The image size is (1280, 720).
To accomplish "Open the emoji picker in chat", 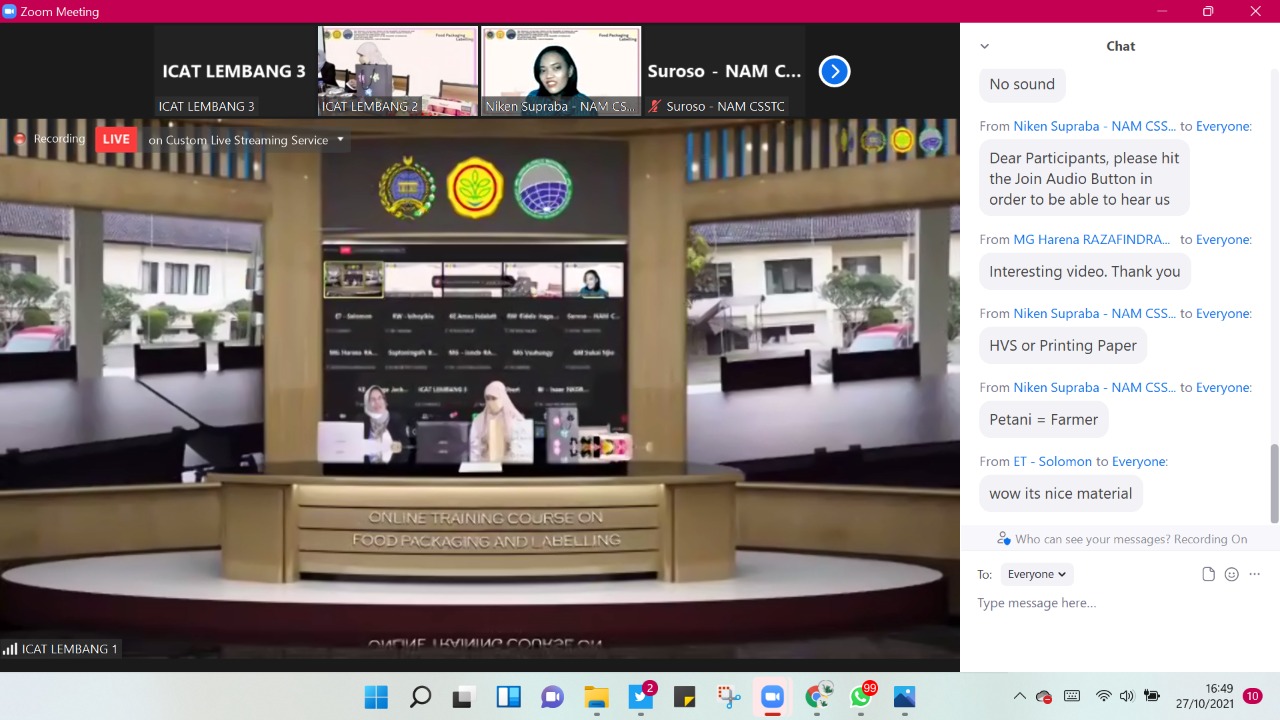I will (x=1231, y=574).
